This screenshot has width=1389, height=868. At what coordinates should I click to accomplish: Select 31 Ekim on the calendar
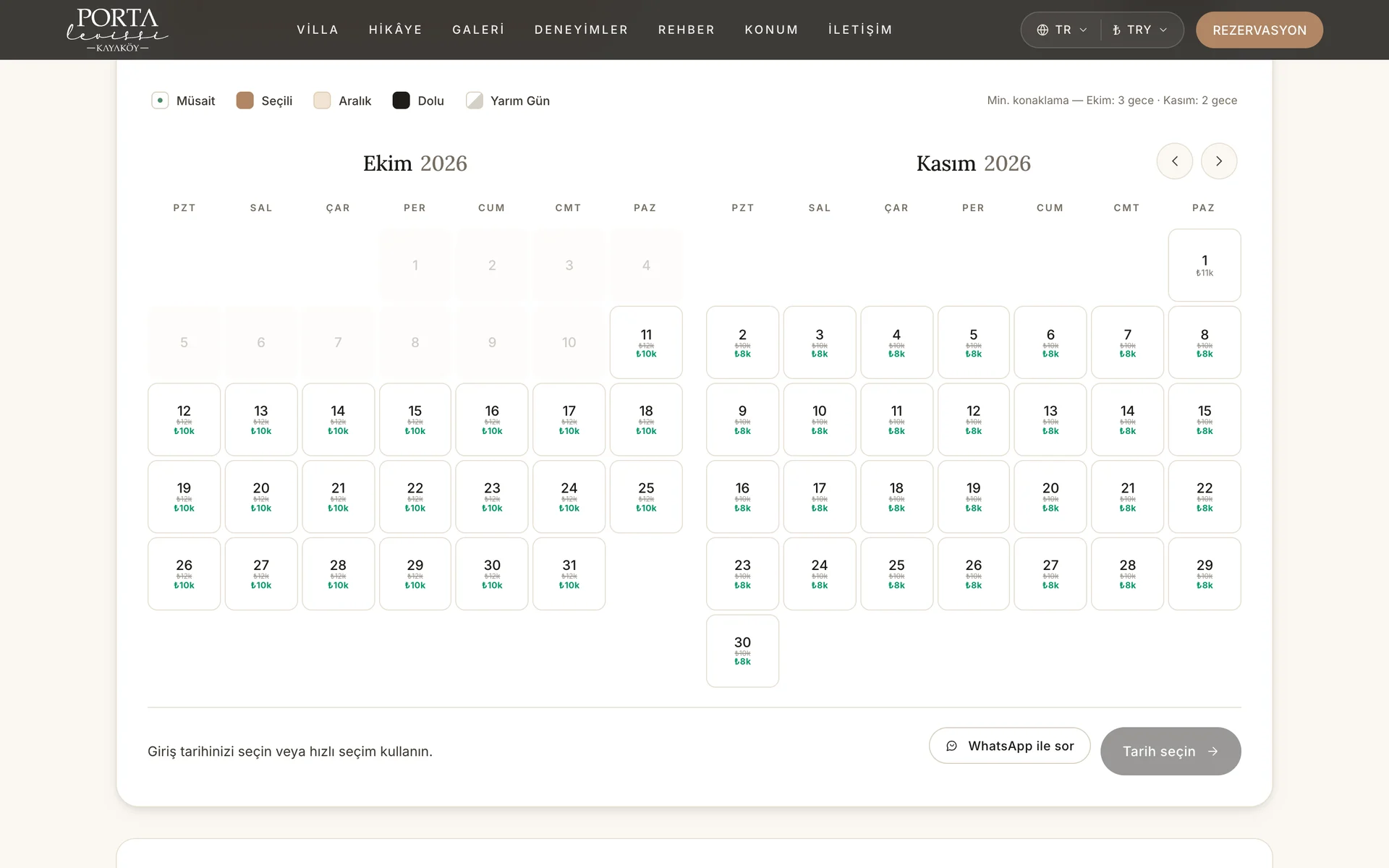click(569, 574)
